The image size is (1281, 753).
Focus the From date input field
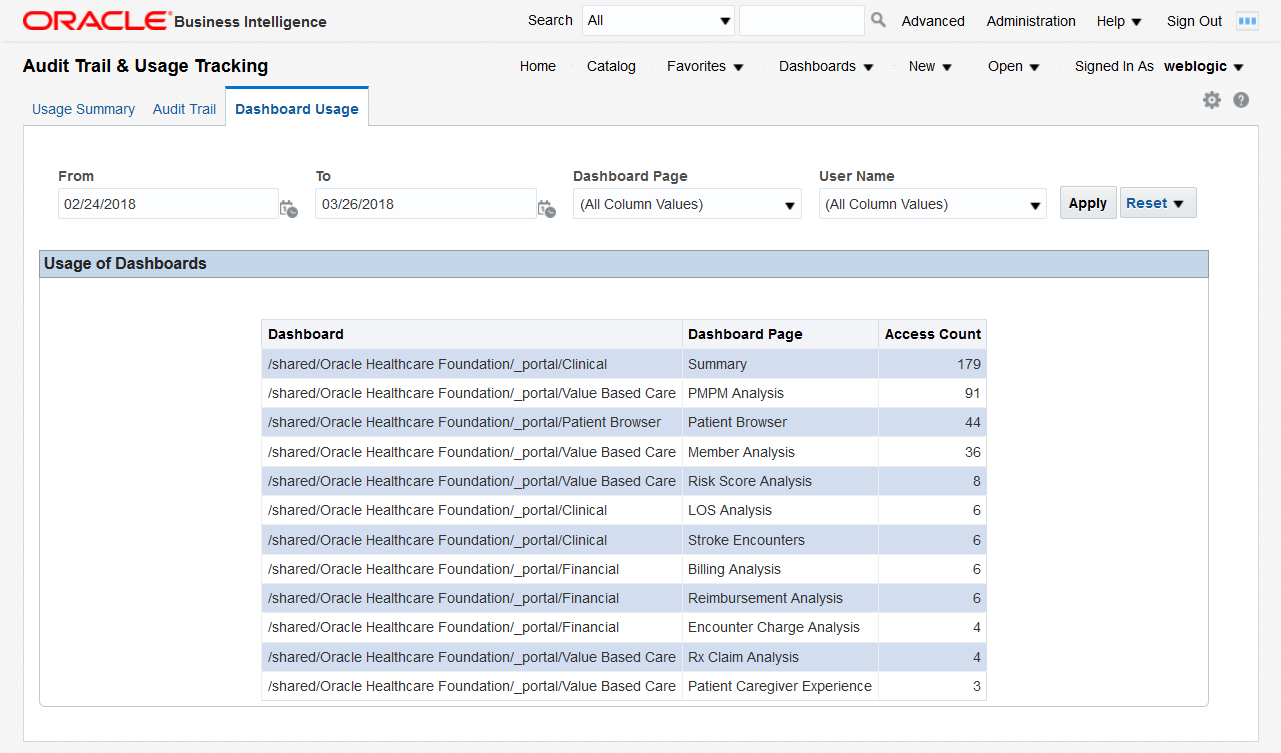click(167, 204)
